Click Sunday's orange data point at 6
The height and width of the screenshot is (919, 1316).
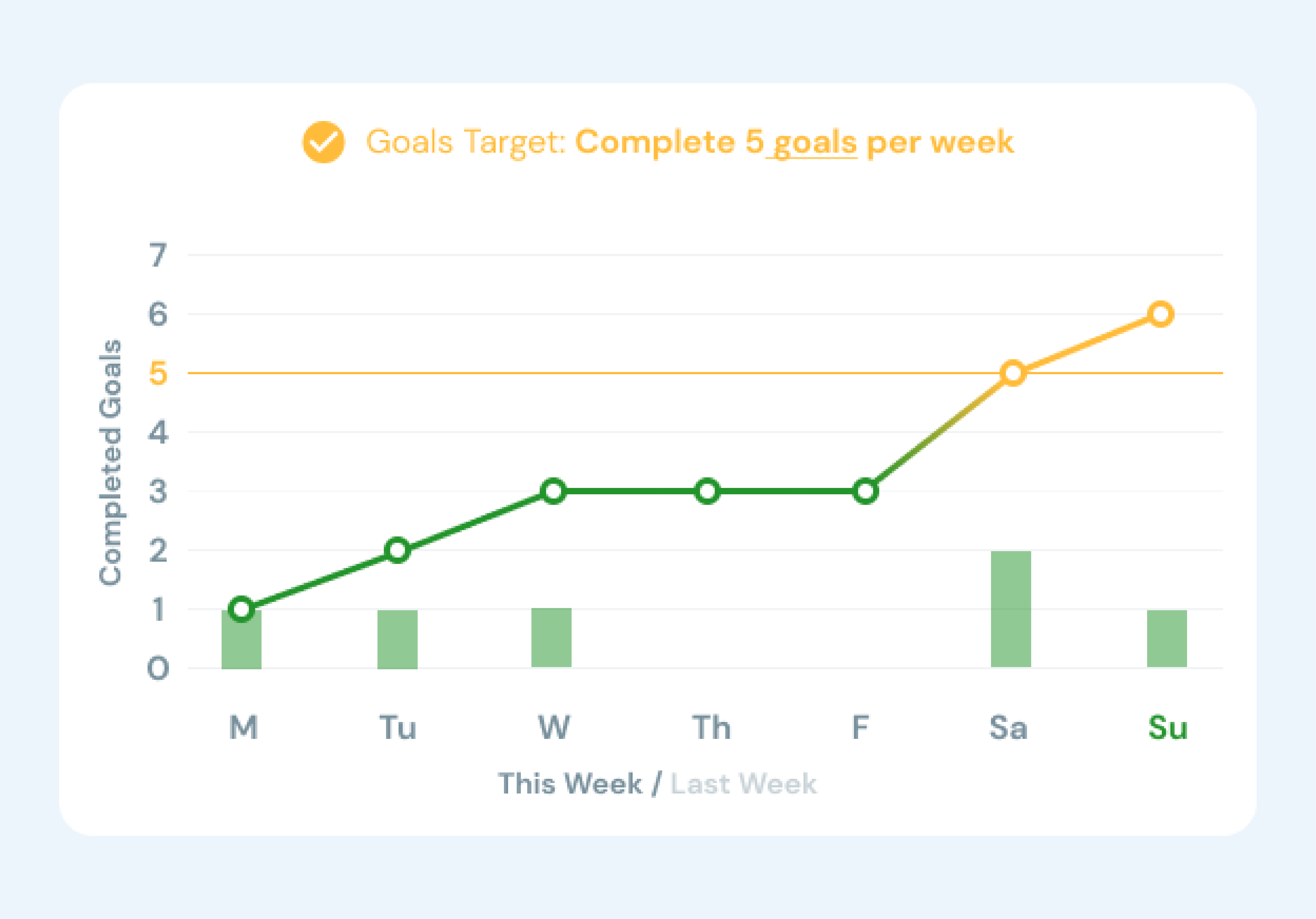point(1161,314)
